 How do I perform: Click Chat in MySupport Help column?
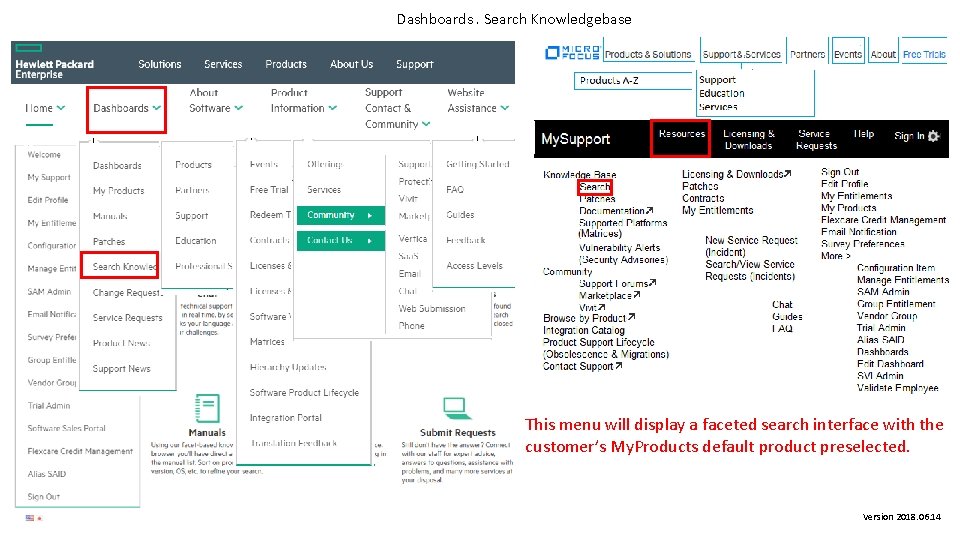[782, 304]
